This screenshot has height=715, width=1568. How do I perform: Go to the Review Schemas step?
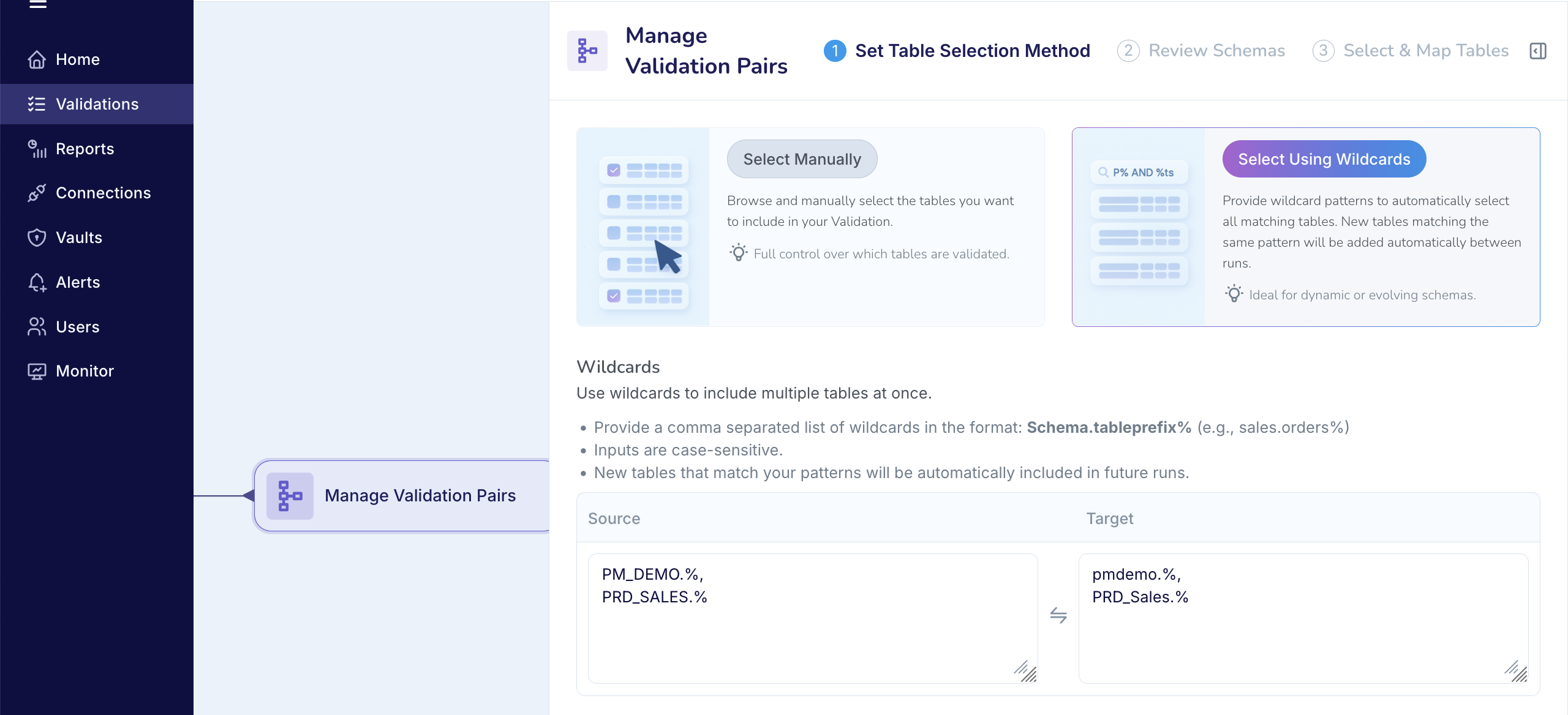tap(1217, 50)
